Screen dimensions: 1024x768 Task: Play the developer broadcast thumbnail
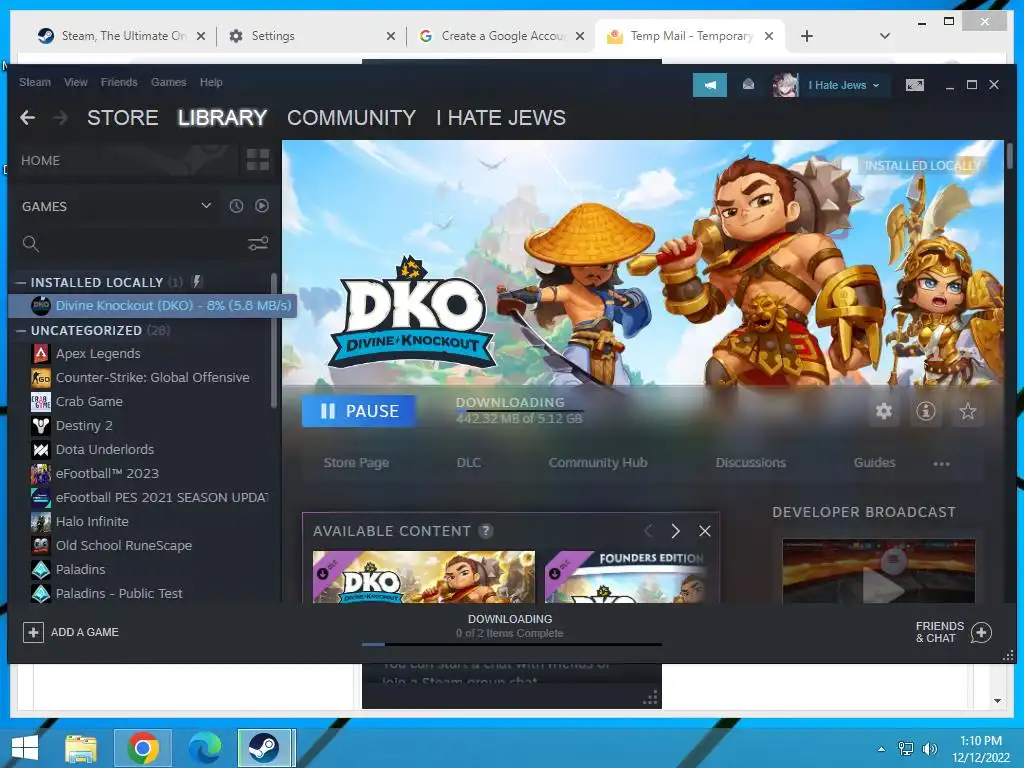pyautogui.click(x=878, y=571)
